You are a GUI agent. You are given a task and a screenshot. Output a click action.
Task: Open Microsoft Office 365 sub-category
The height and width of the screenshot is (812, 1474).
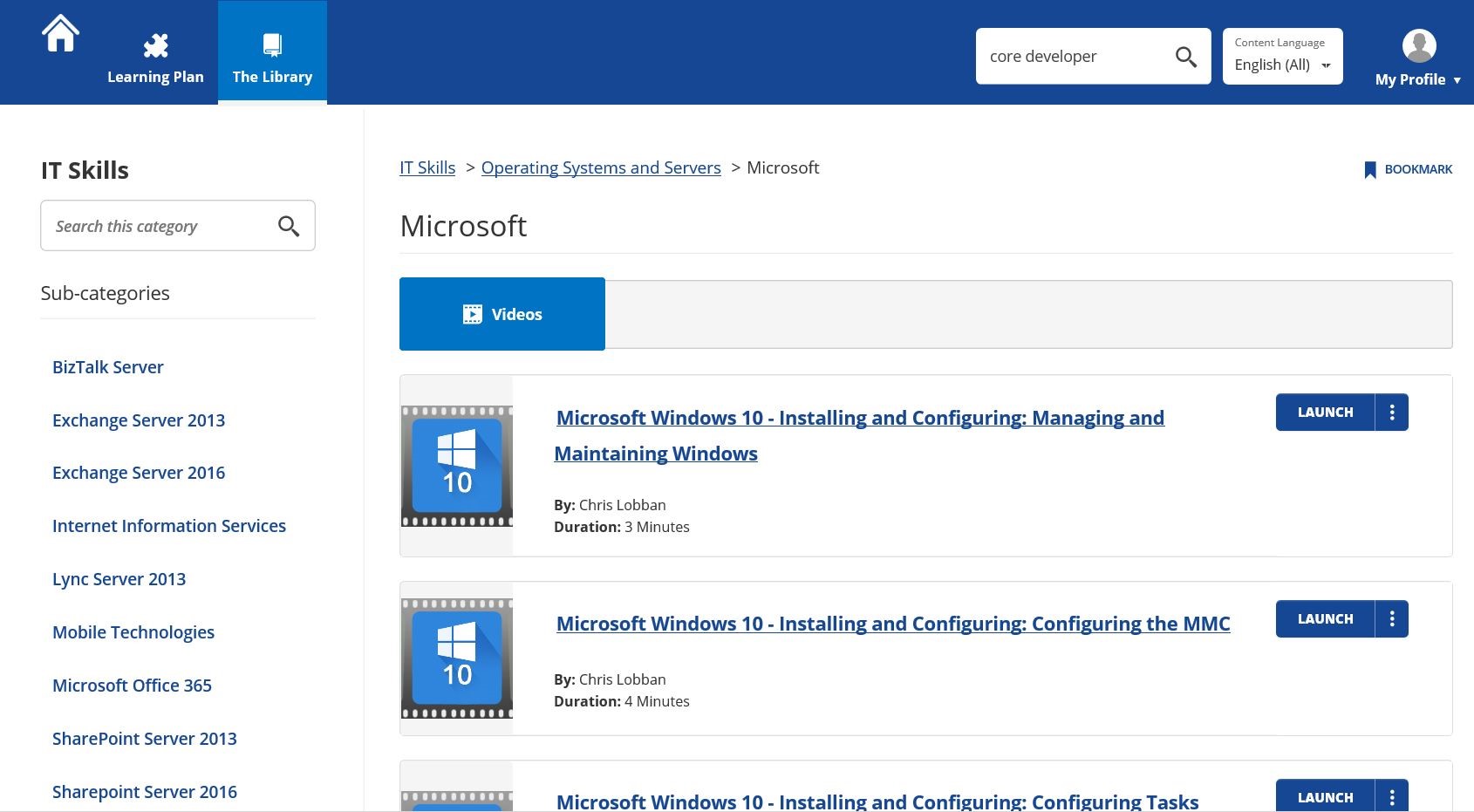coord(133,686)
